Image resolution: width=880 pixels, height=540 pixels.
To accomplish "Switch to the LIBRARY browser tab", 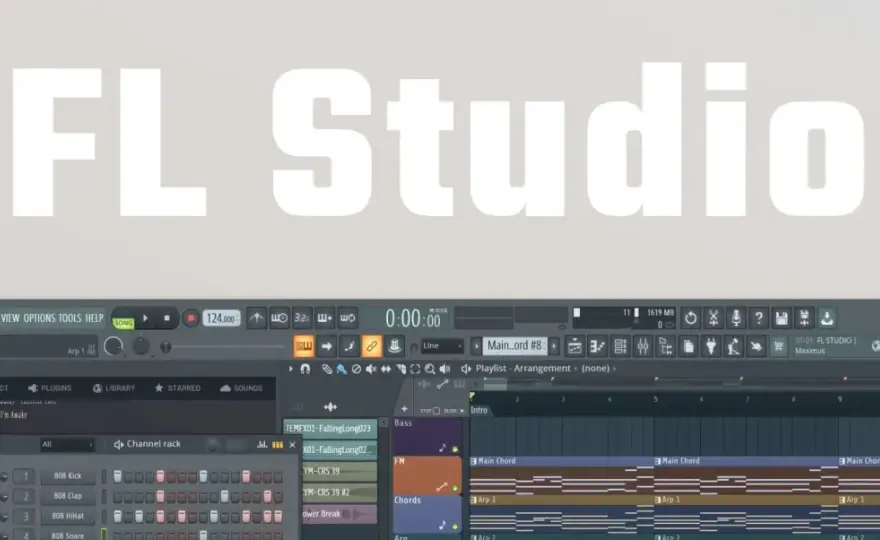I will click(114, 388).
